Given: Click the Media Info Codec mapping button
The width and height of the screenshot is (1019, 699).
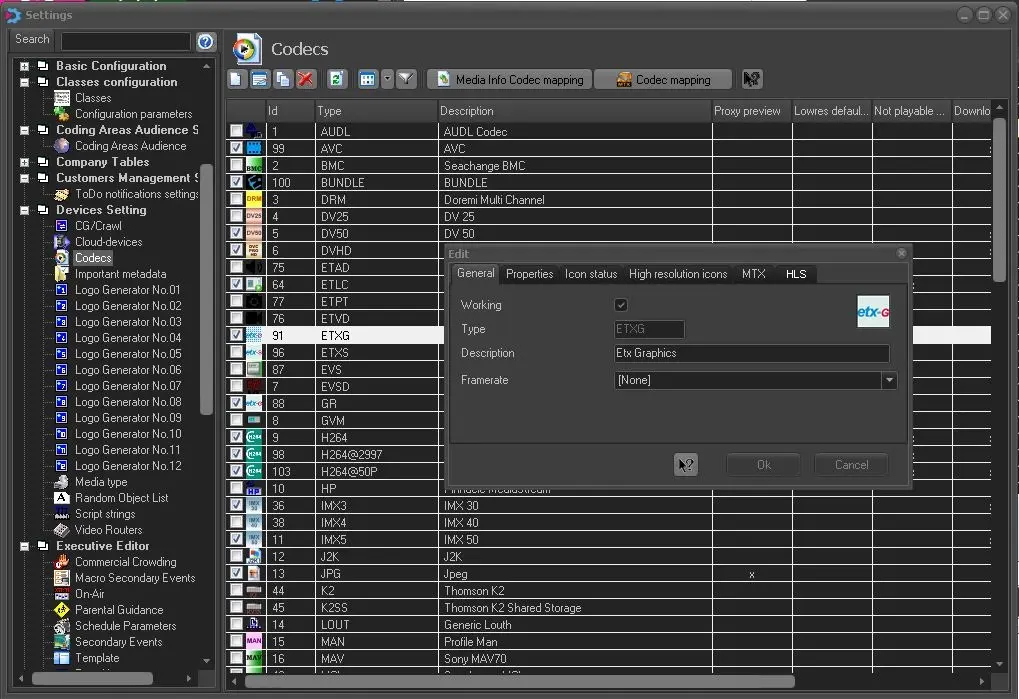Looking at the screenshot, I should coord(510,80).
